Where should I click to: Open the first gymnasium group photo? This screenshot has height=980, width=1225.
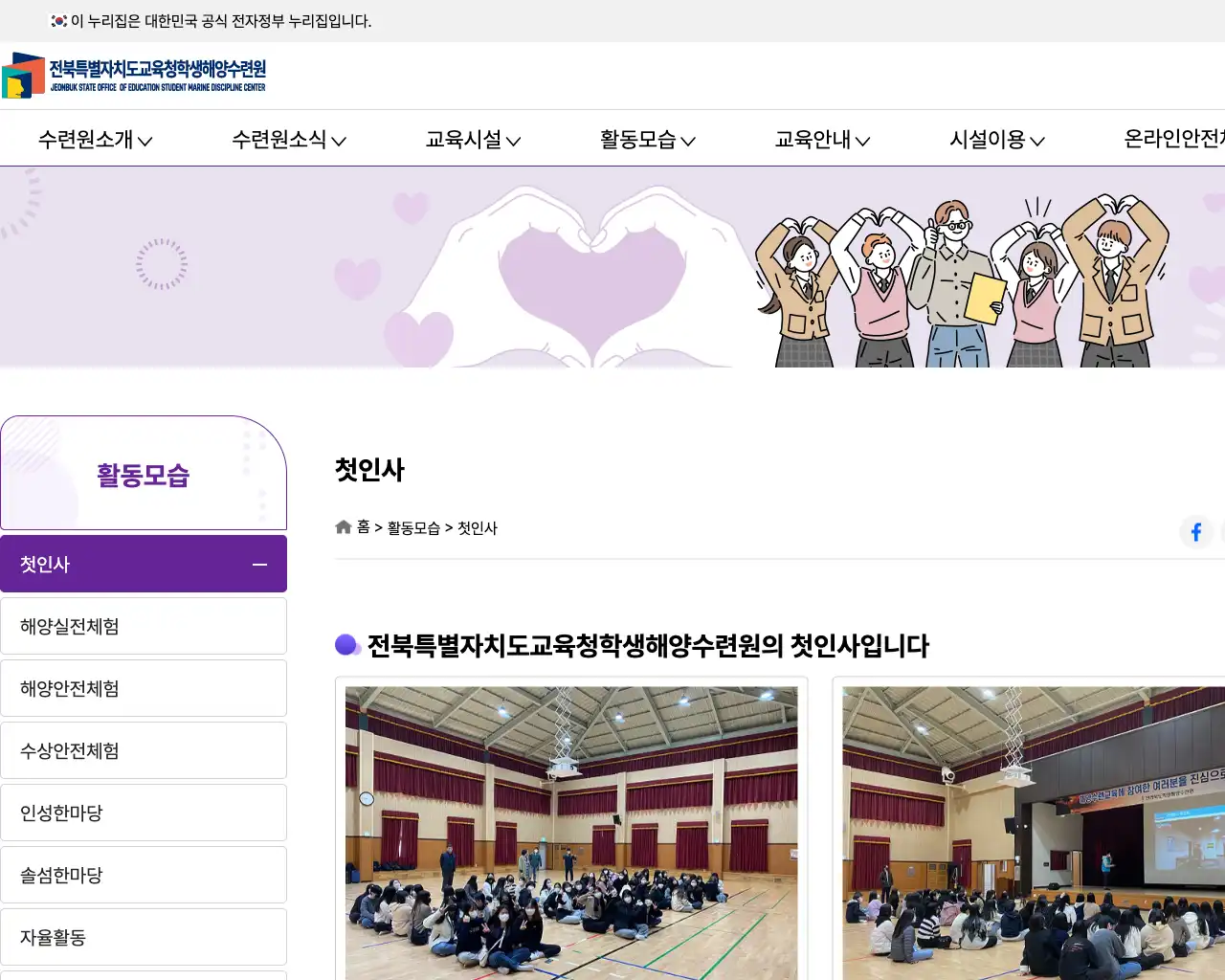click(571, 833)
